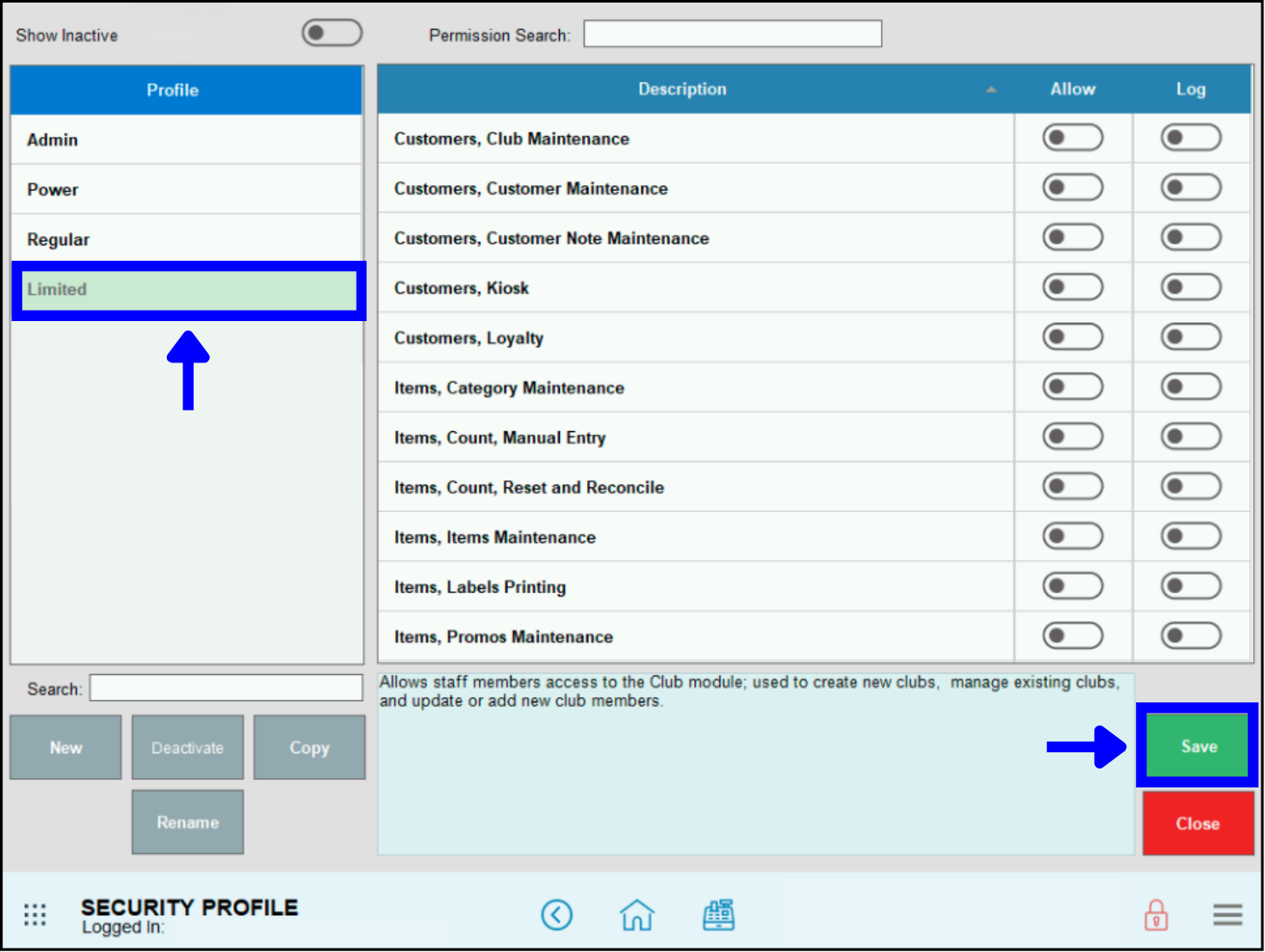Toggle the Show Inactive switch
The image size is (1265, 952).
point(332,33)
